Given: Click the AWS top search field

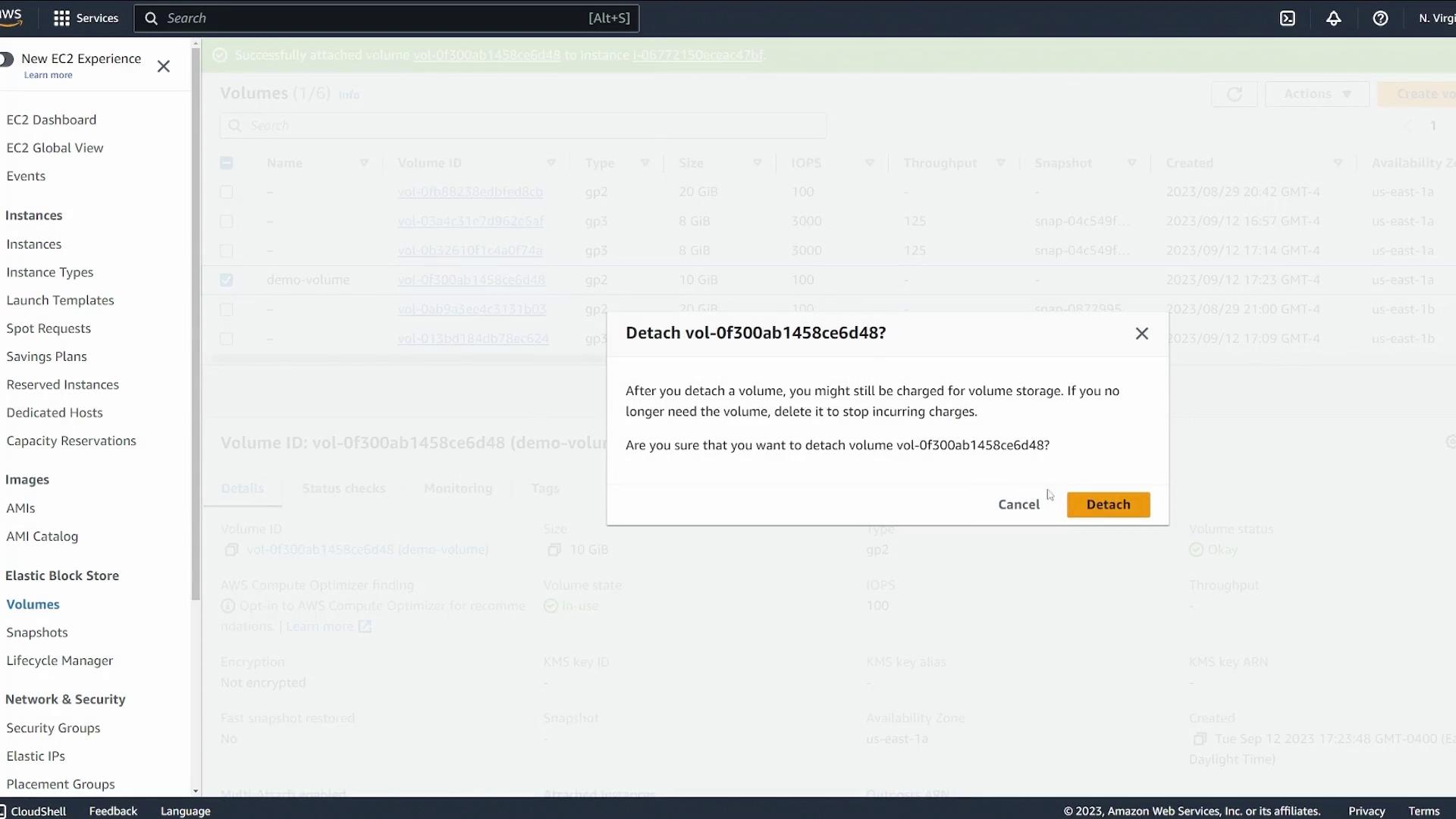Looking at the screenshot, I should click(x=387, y=18).
